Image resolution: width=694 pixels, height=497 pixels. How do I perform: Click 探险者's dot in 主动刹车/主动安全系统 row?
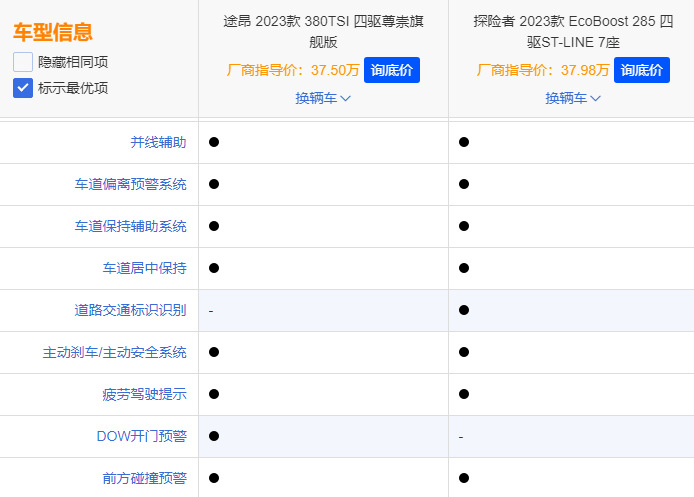tap(464, 352)
